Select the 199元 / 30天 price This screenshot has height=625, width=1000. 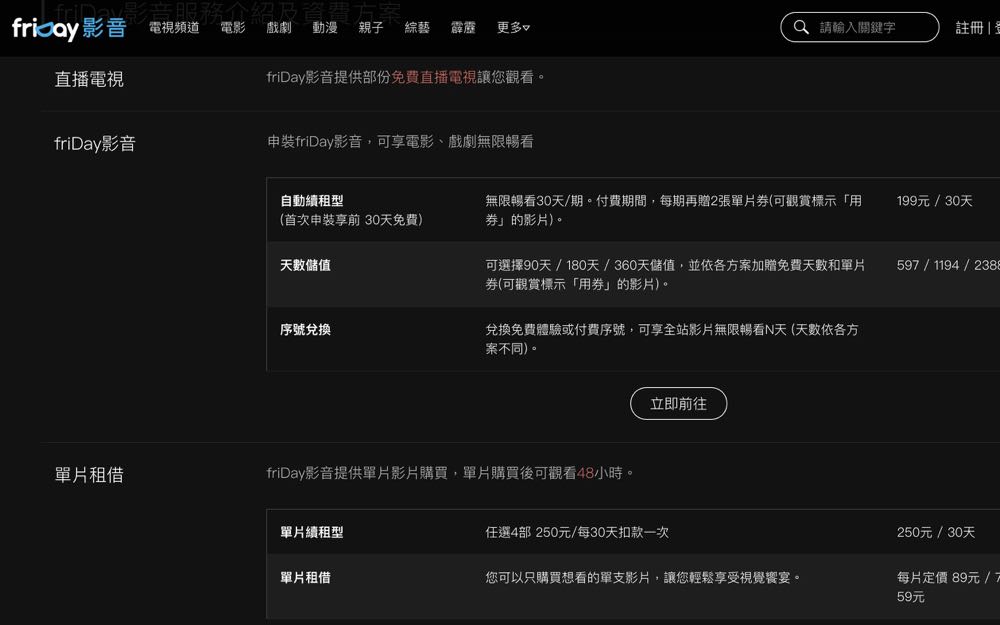(x=934, y=201)
